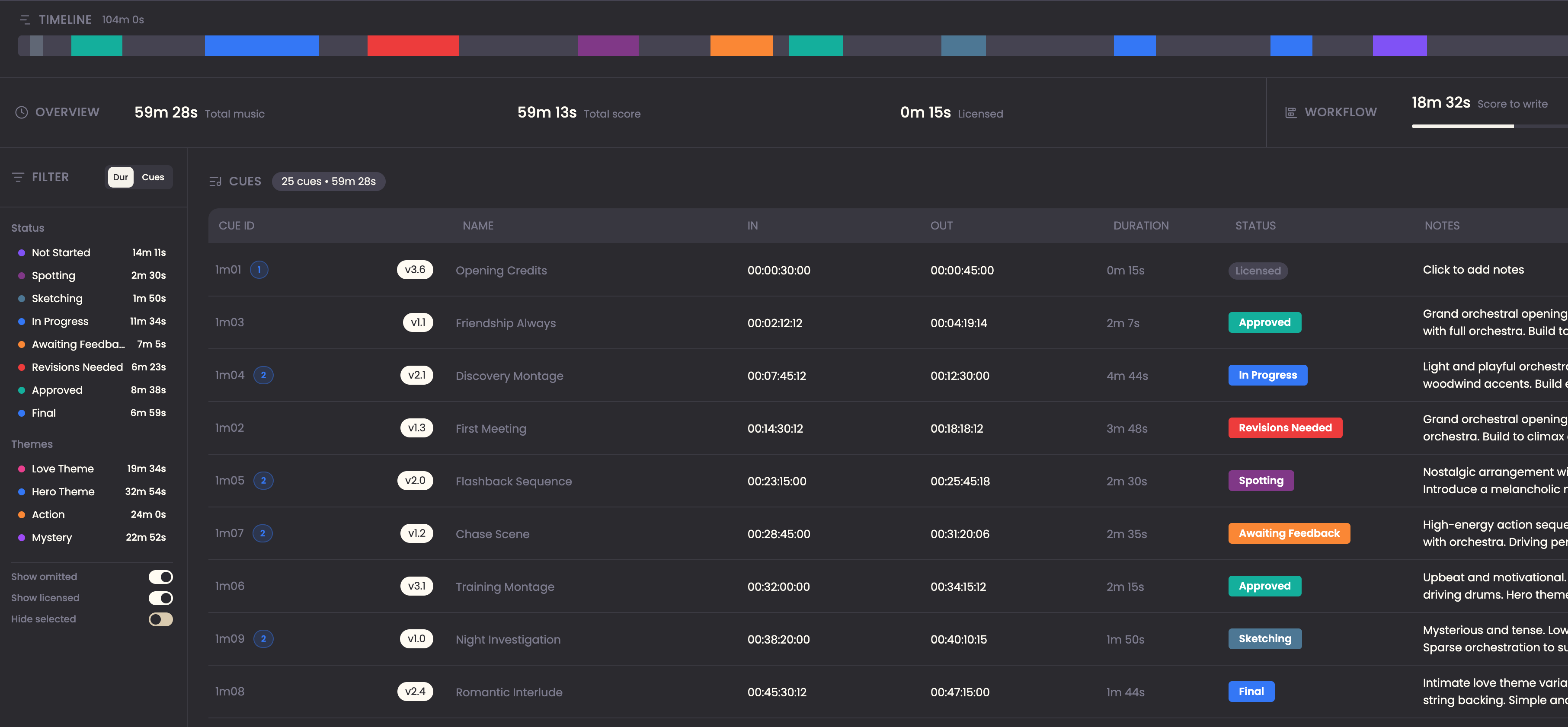Edit the 00:45:30:12 in timecode
Viewport: 1568px width, 727px height.
click(x=777, y=692)
